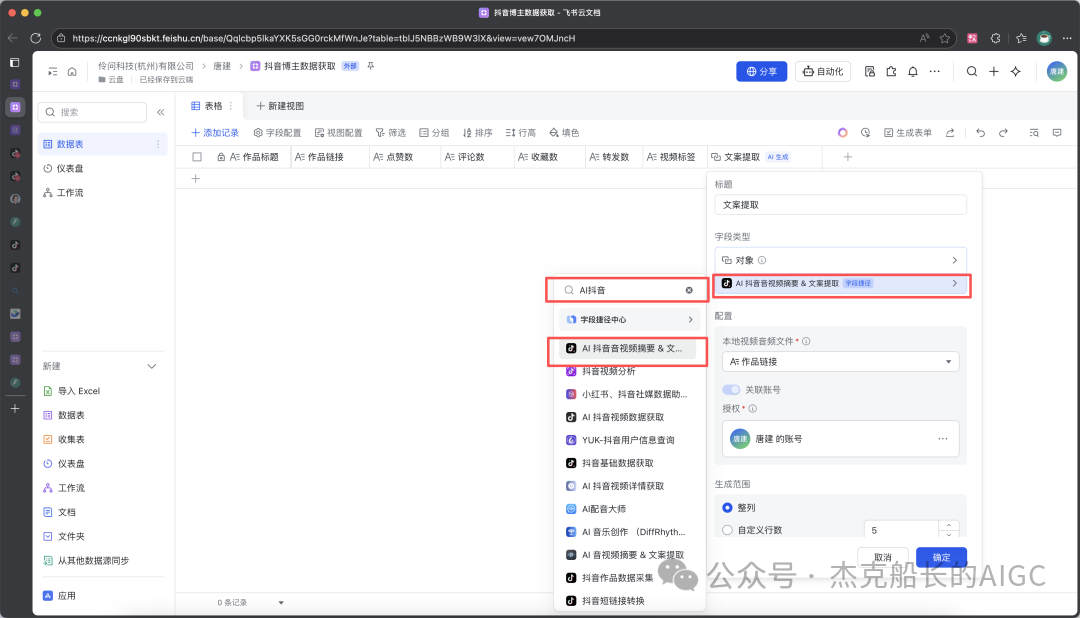1080x618 pixels.
Task: Click 添加记录 in the toolbar
Action: coord(215,133)
